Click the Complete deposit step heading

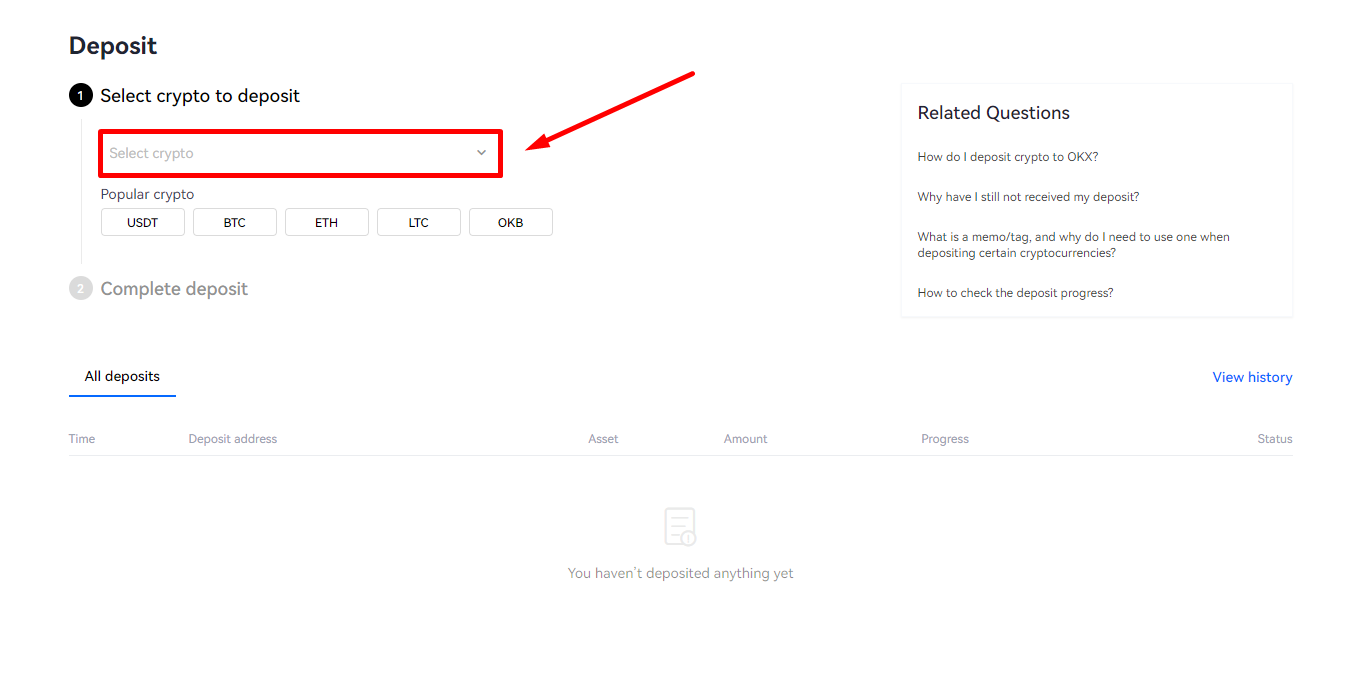point(174,289)
